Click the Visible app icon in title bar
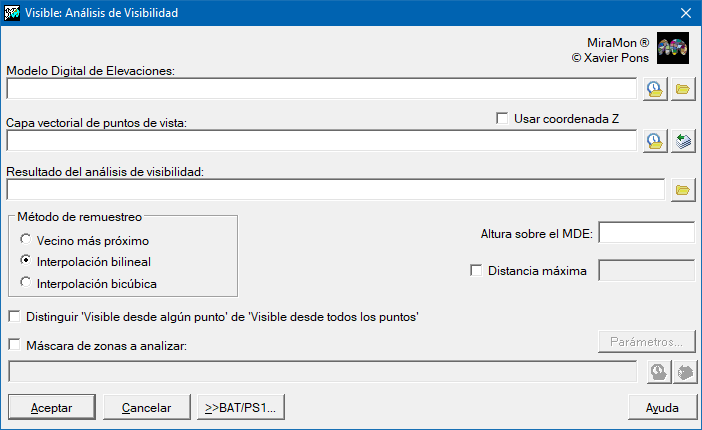Viewport: 702px width, 430px height. [13, 13]
